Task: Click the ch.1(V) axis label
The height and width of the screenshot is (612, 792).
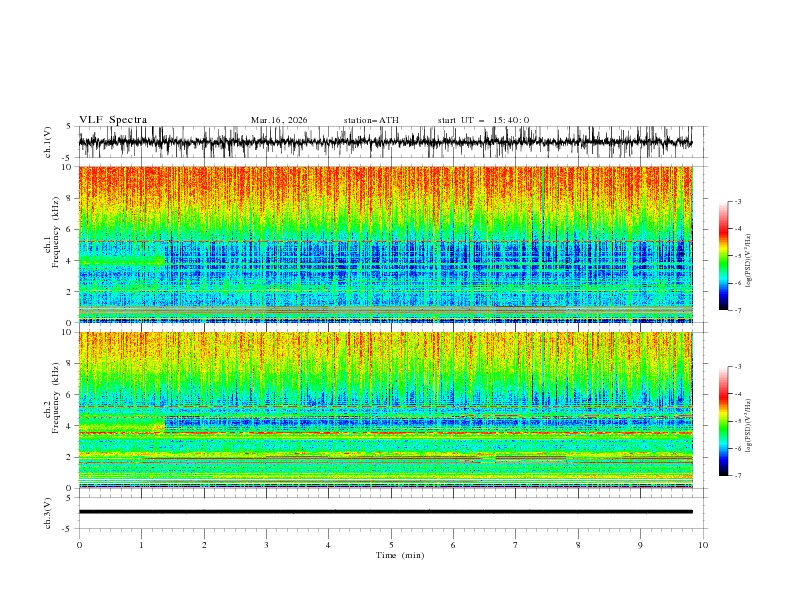Action: (x=48, y=142)
